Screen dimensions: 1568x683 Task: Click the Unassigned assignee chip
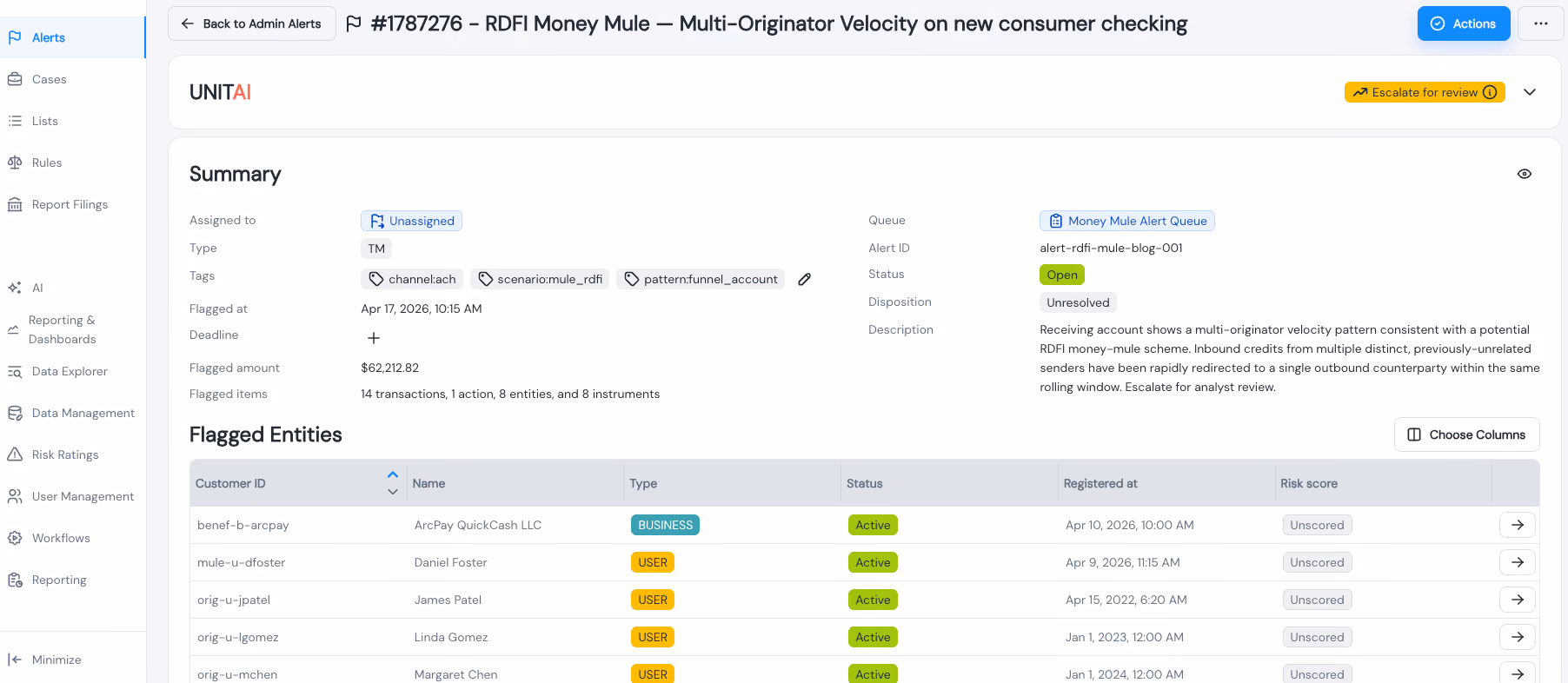click(412, 221)
